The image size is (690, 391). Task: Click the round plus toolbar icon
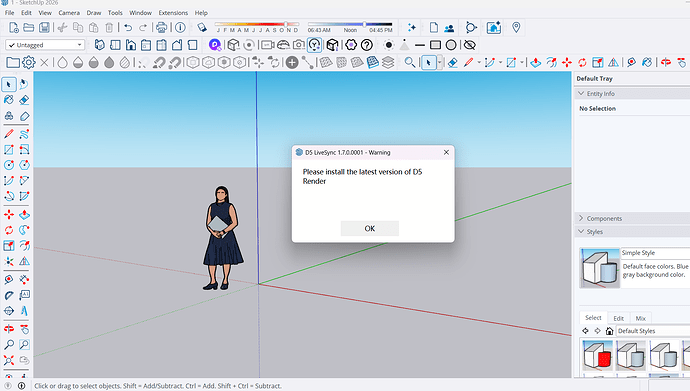pyautogui.click(x=292, y=62)
